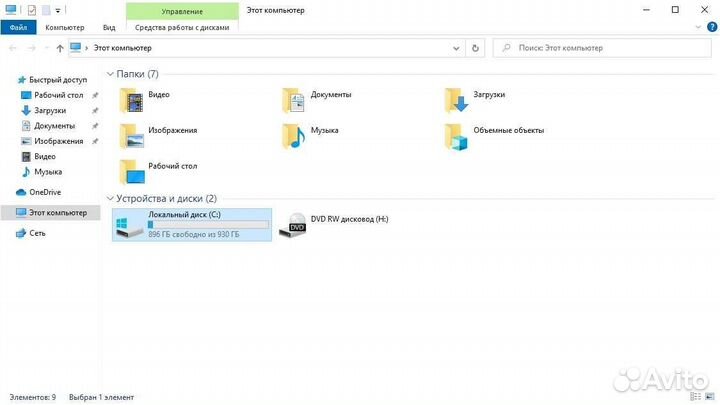Open the address bar history dropdown

click(x=456, y=48)
